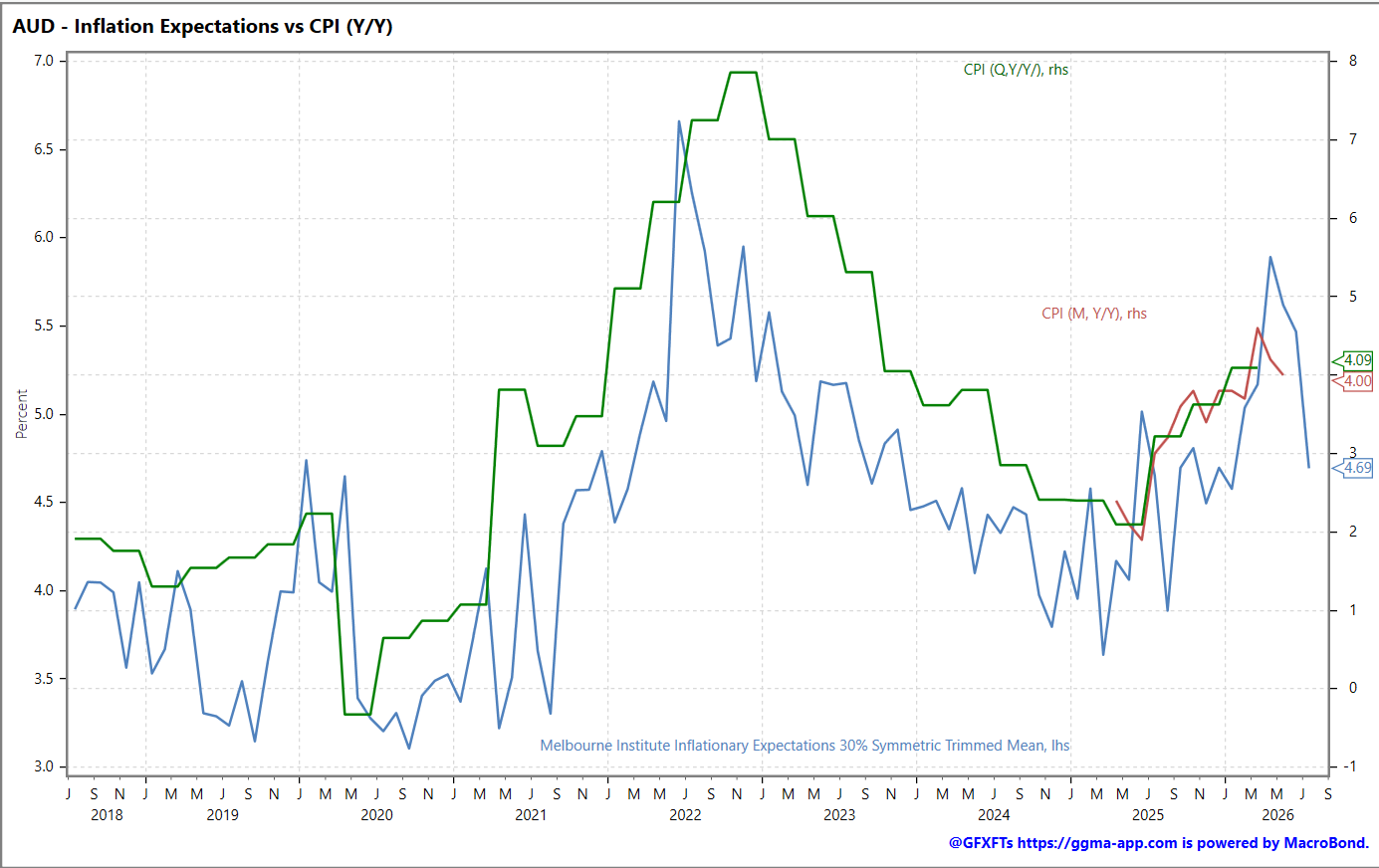1379x868 pixels.
Task: Click the blue Melbourne Institute Inflationary Expectations label
Action: (804, 746)
